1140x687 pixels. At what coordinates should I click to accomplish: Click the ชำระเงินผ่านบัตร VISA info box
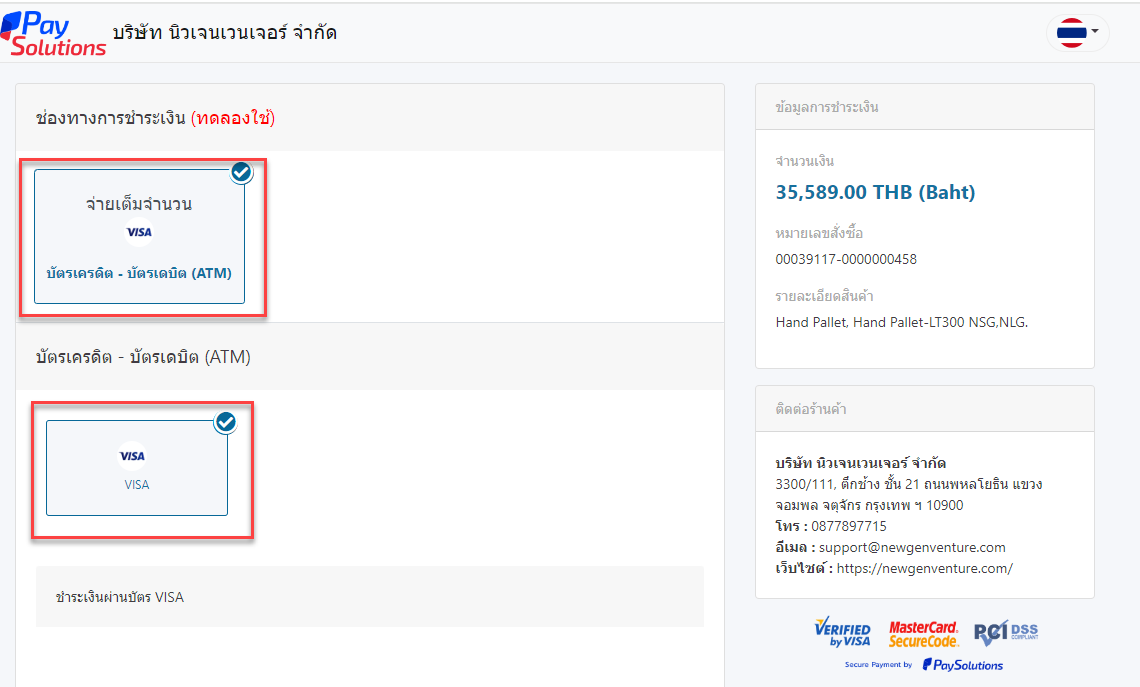click(370, 597)
